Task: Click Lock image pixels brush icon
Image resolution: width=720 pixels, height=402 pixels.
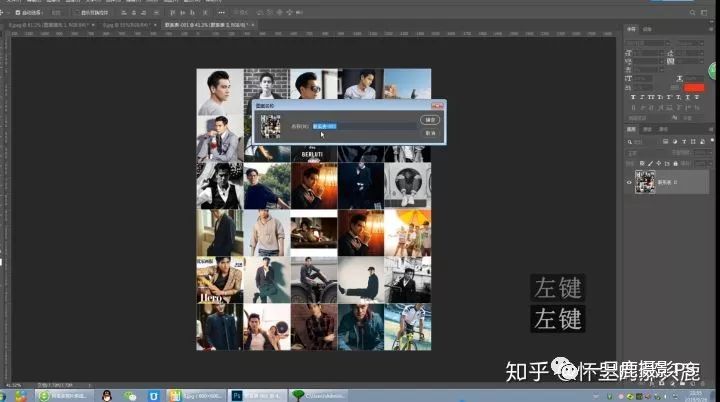Action: click(650, 164)
